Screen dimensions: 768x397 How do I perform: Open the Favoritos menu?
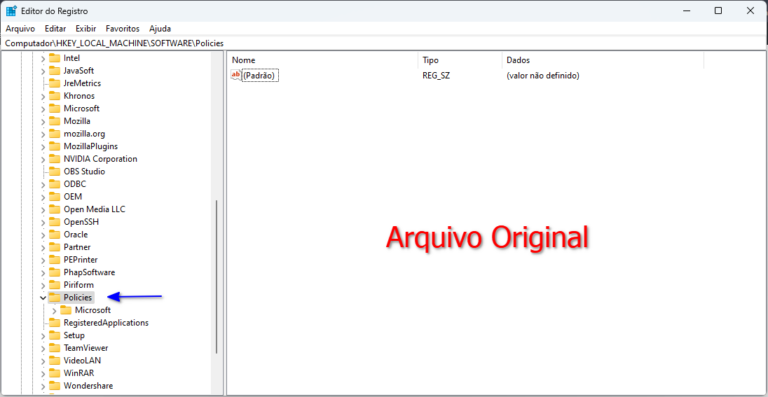[x=122, y=28]
